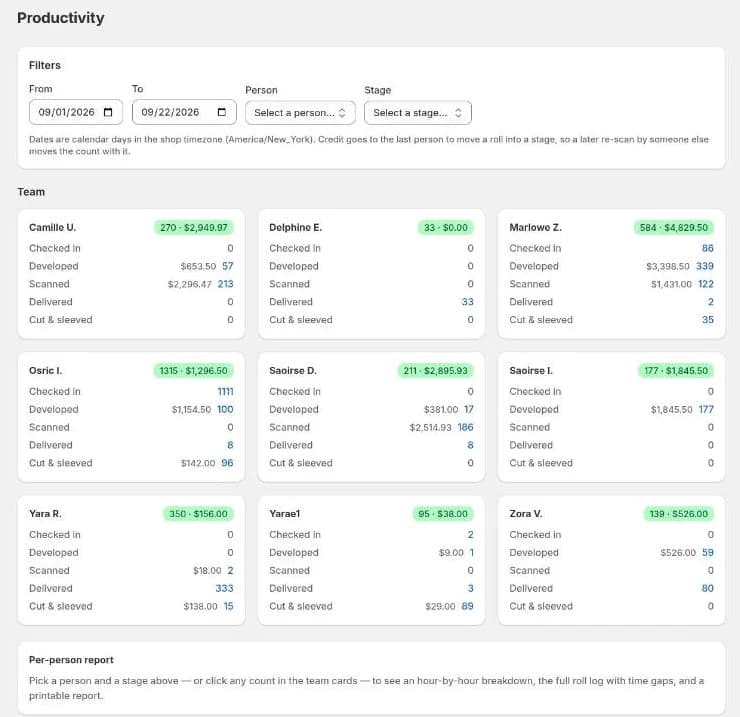This screenshot has width=740, height=717.
Task: Open Yara R. Delivered count 333
Action: click(225, 589)
